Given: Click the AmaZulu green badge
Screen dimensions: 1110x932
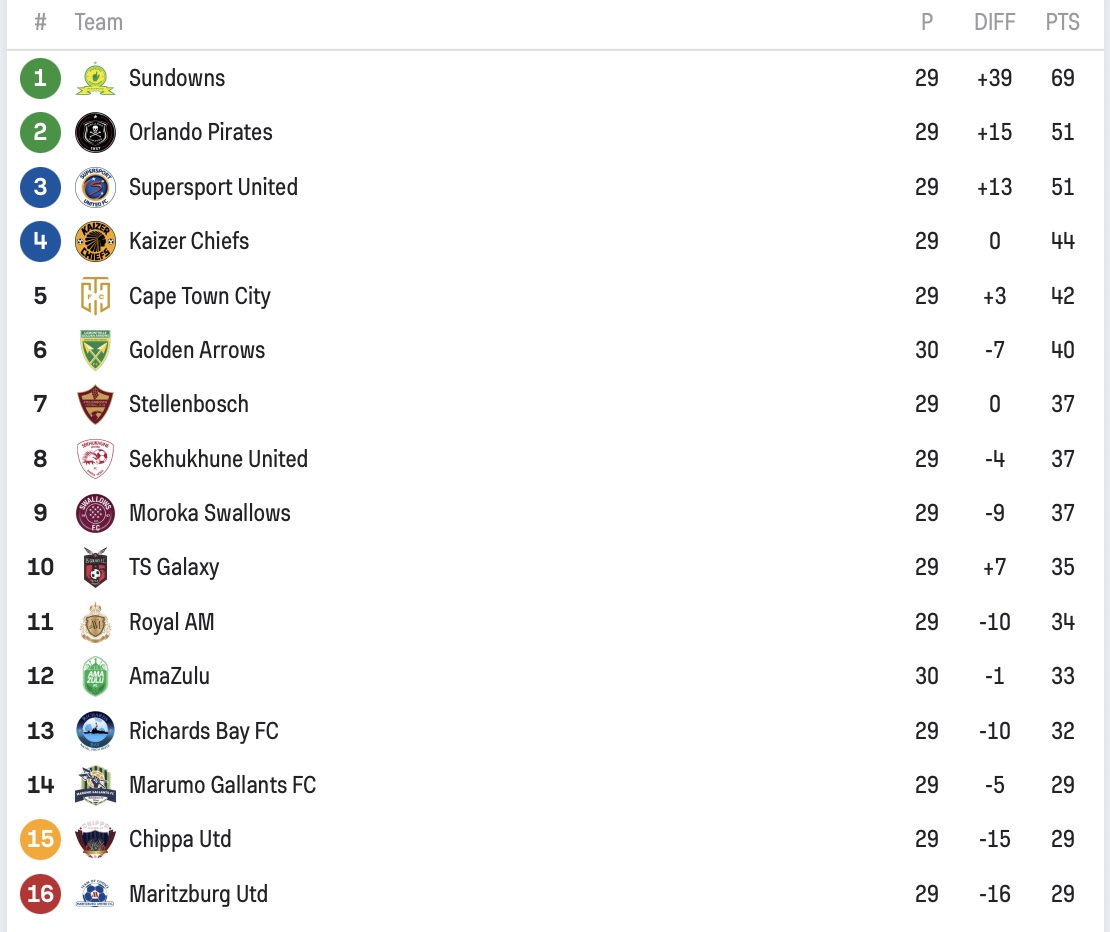Looking at the screenshot, I should pyautogui.click(x=95, y=677).
